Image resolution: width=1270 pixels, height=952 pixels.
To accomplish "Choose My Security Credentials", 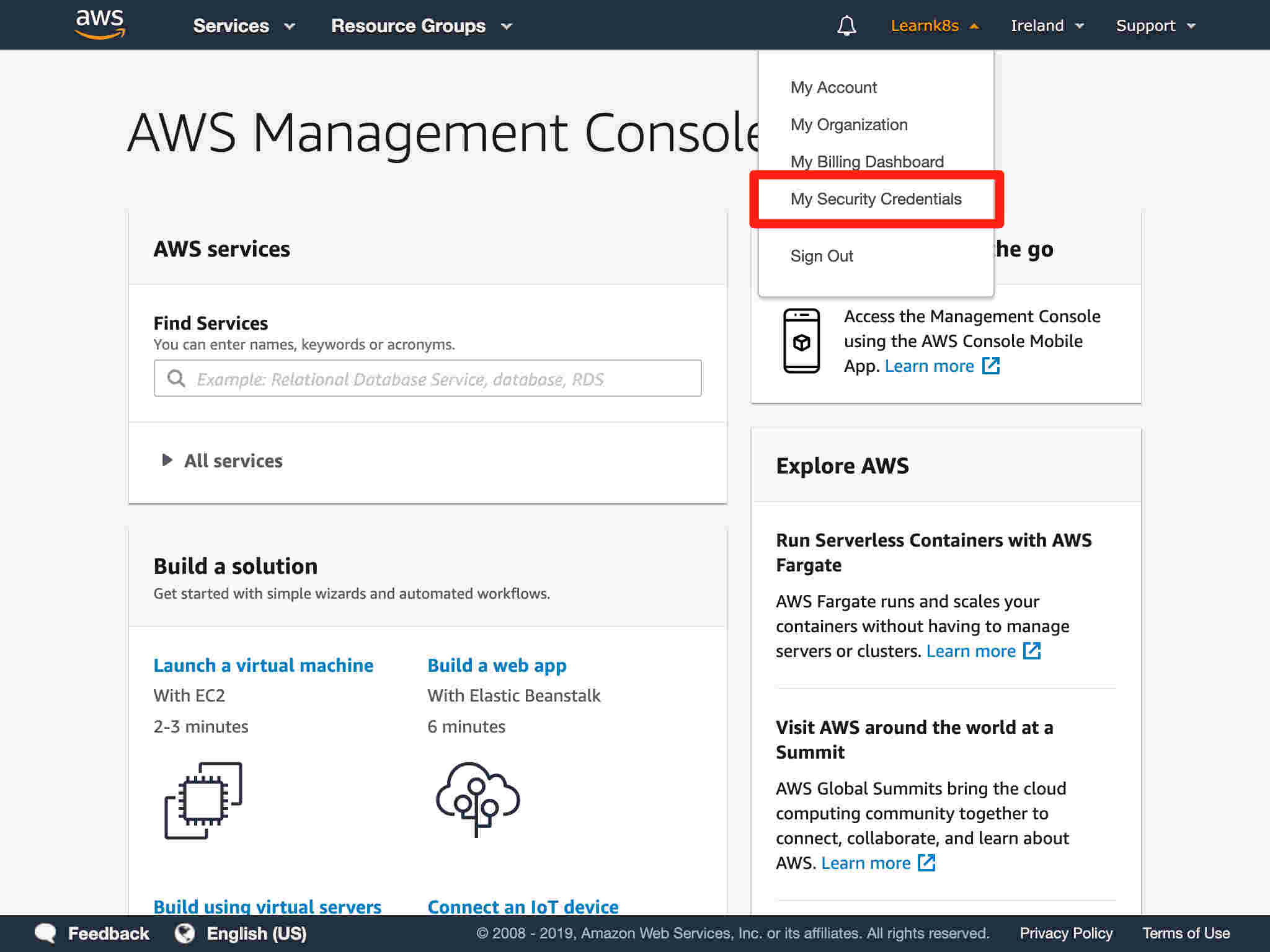I will [x=876, y=199].
